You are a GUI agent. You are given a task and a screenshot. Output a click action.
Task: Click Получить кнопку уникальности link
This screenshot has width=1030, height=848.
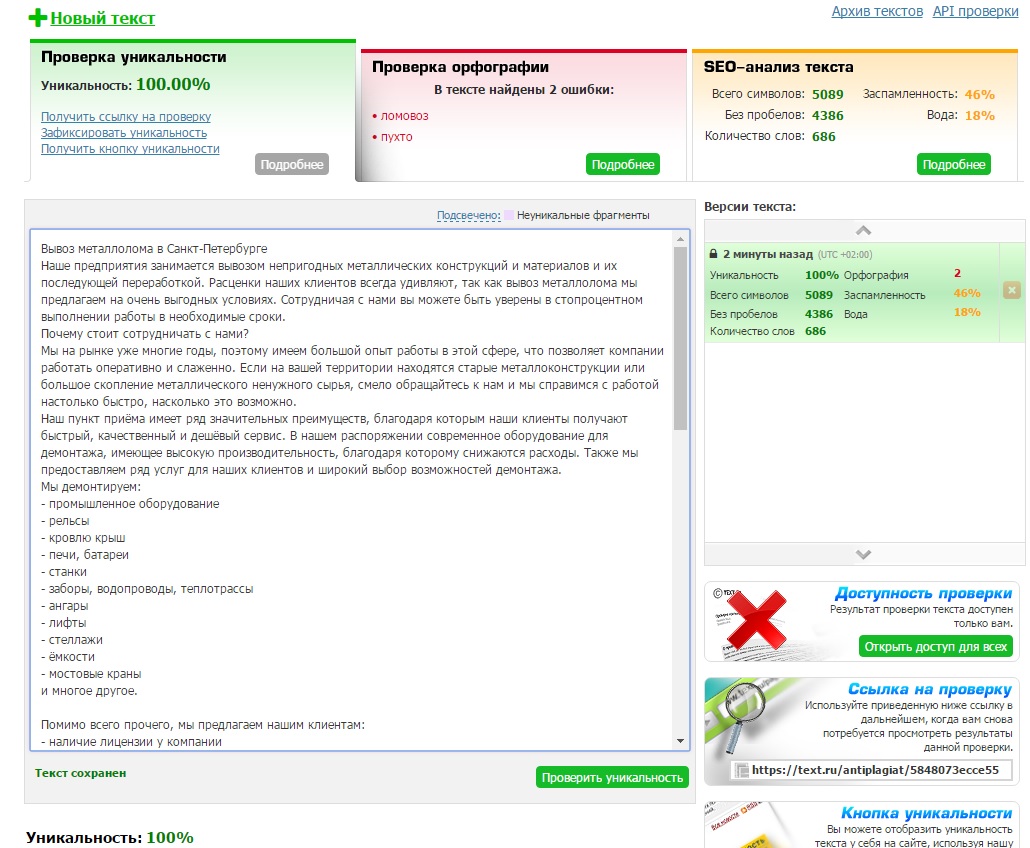pyautogui.click(x=130, y=148)
